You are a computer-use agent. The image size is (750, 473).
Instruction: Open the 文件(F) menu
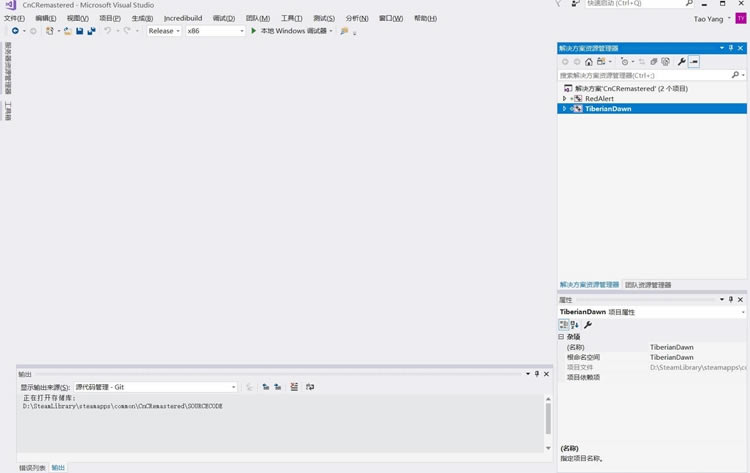click(x=14, y=18)
